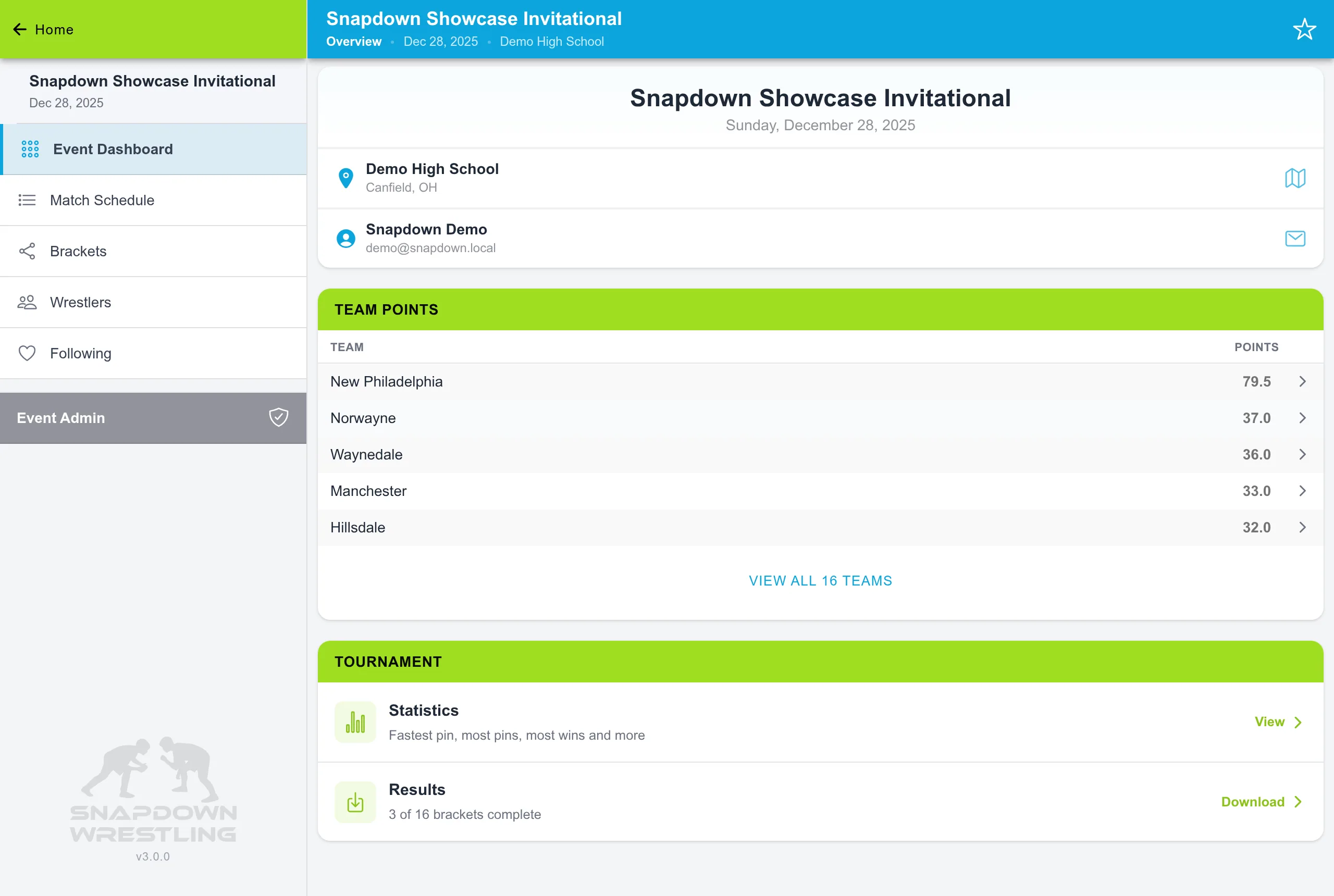Click Canfield, OH location text
This screenshot has height=896, width=1334.
coord(401,188)
